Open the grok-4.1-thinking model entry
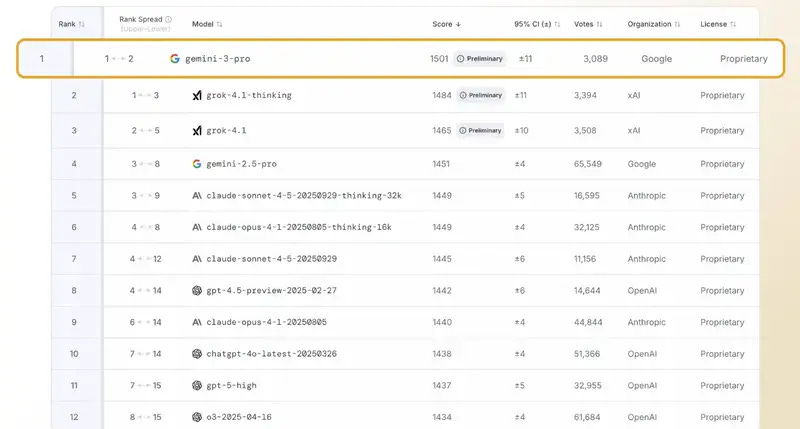800x429 pixels. 249,95
